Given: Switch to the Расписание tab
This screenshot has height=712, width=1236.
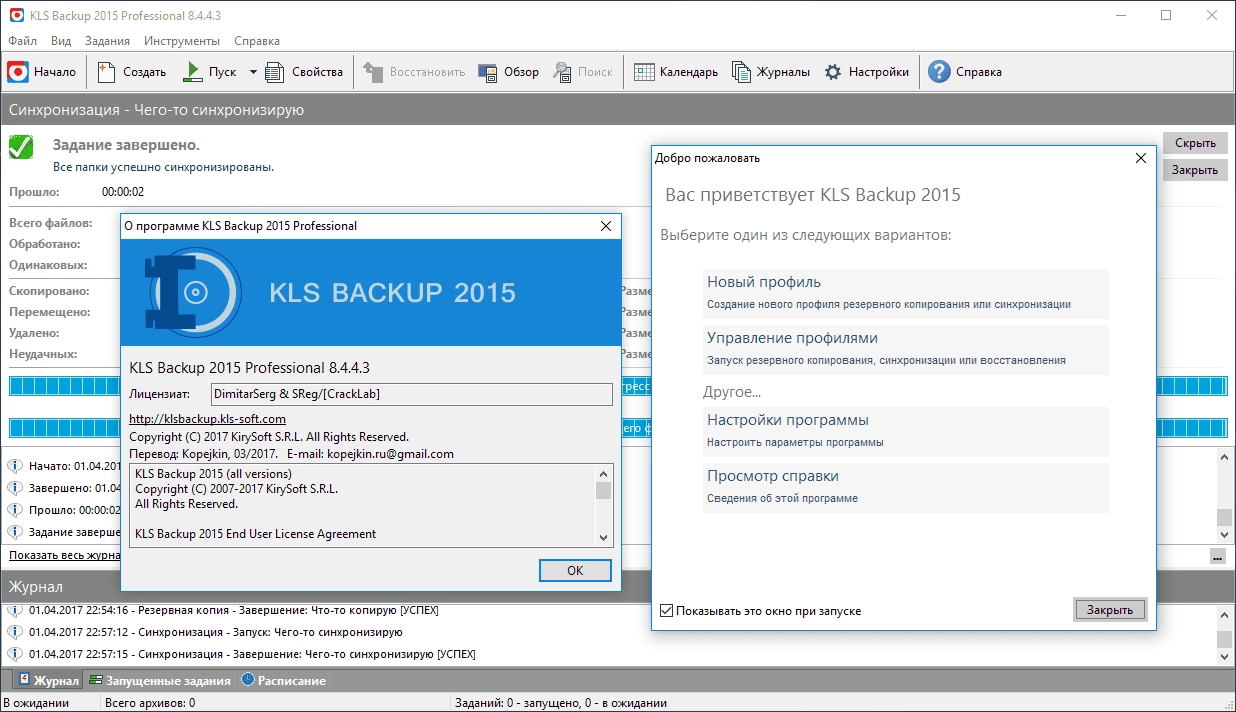Looking at the screenshot, I should tap(284, 681).
